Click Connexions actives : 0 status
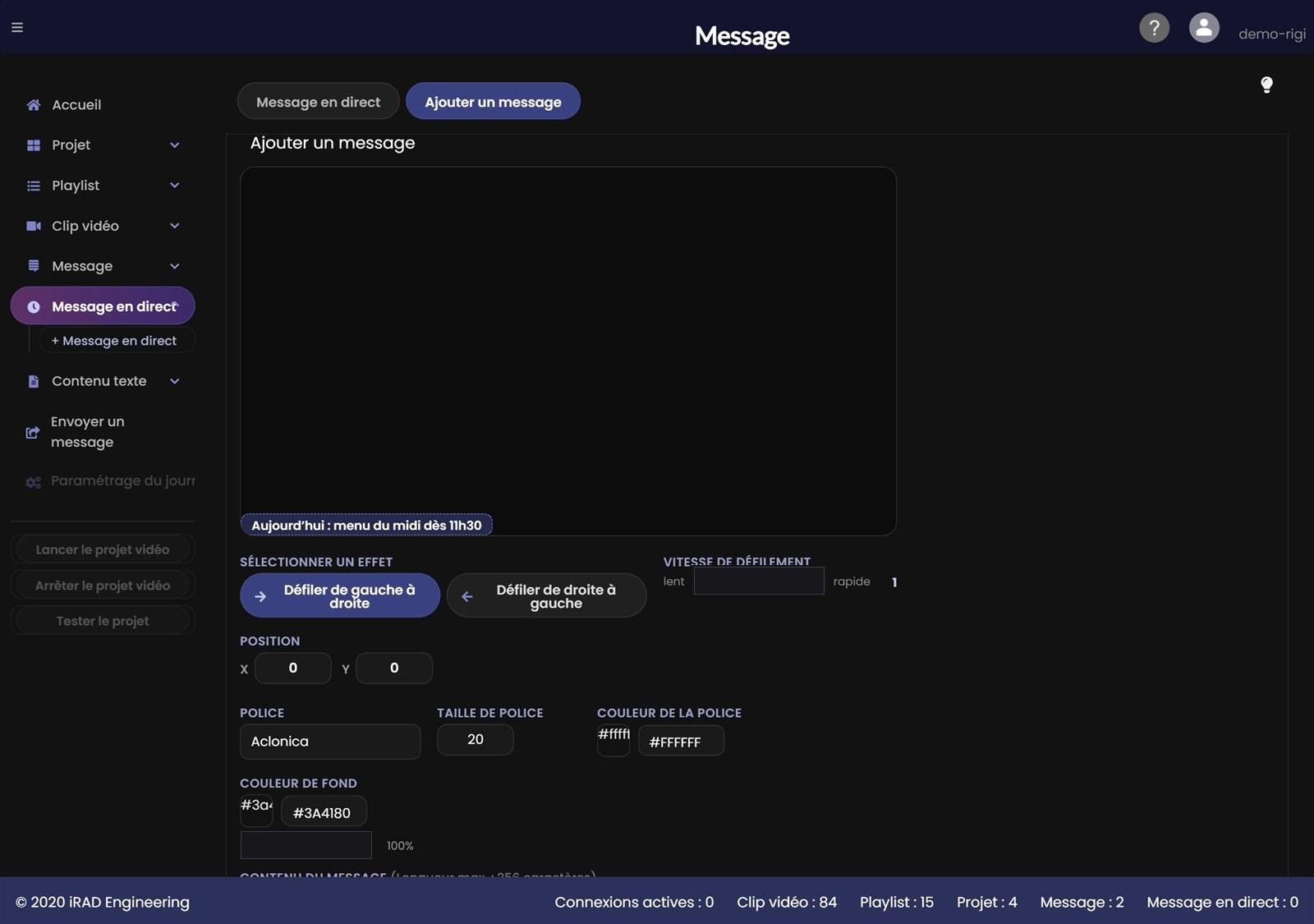The height and width of the screenshot is (924, 1314). (x=634, y=902)
